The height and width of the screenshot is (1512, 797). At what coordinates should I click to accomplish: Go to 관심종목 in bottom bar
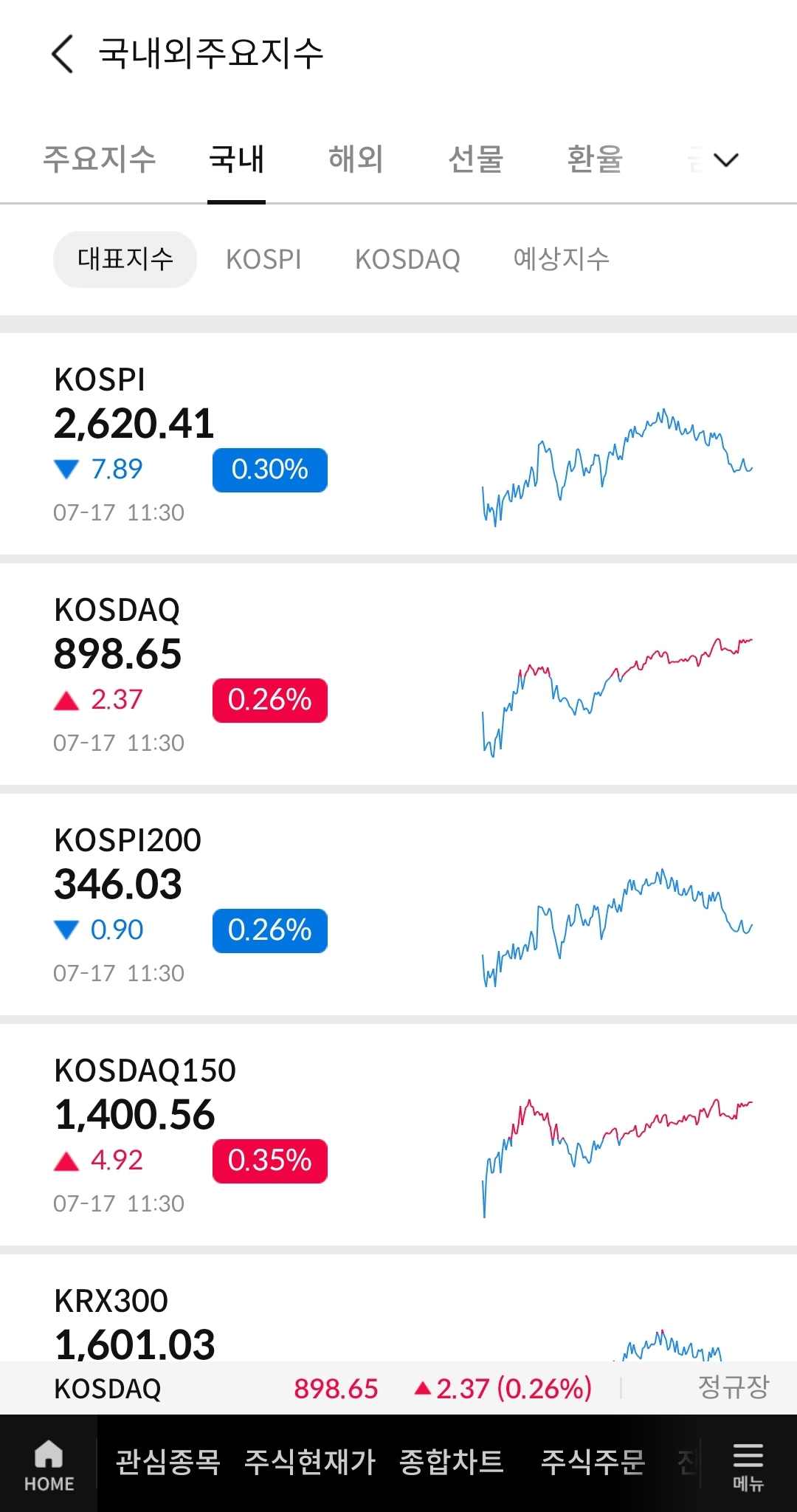pos(168,1462)
